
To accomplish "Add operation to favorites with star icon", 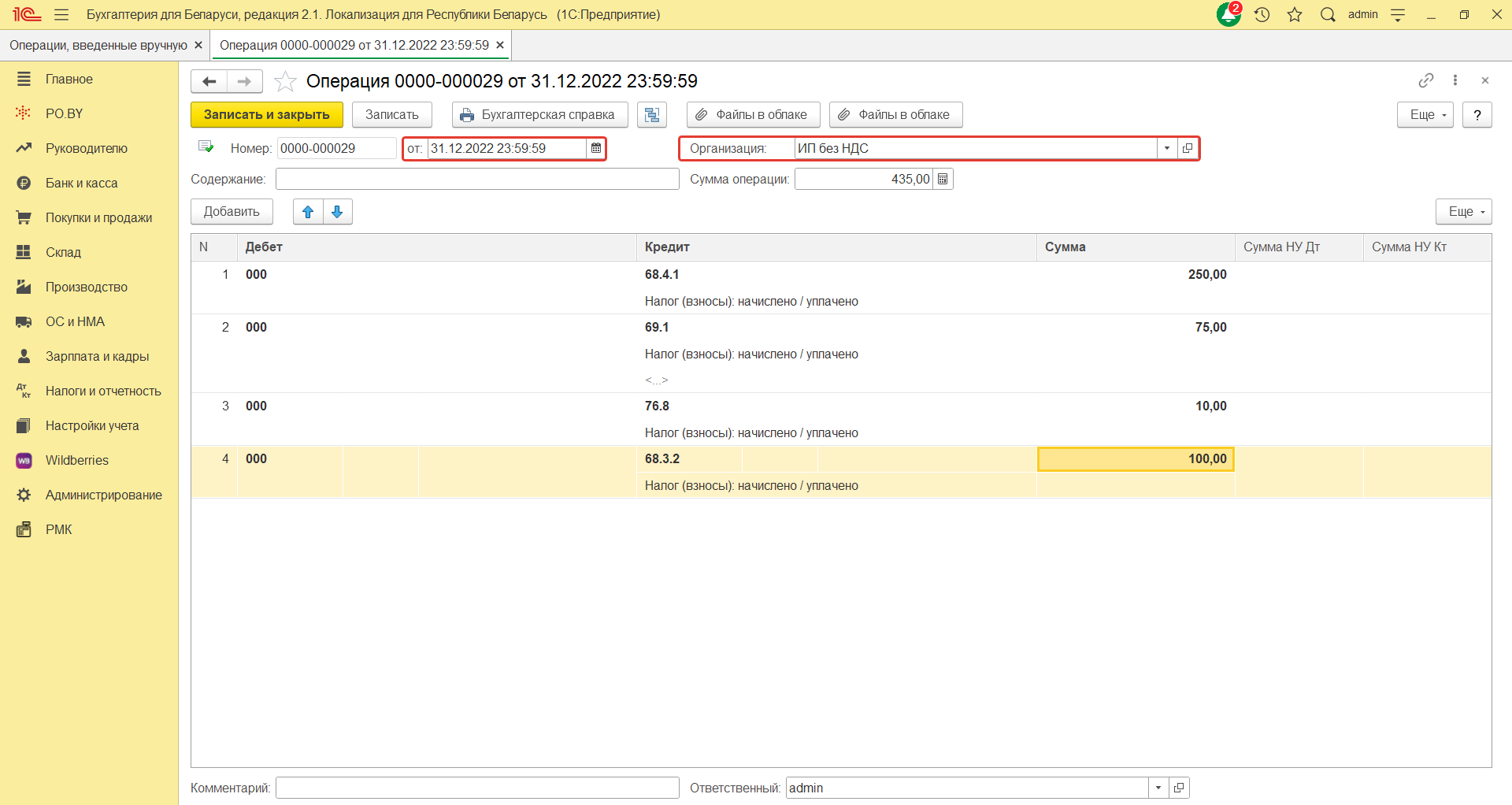I will (x=285, y=81).
